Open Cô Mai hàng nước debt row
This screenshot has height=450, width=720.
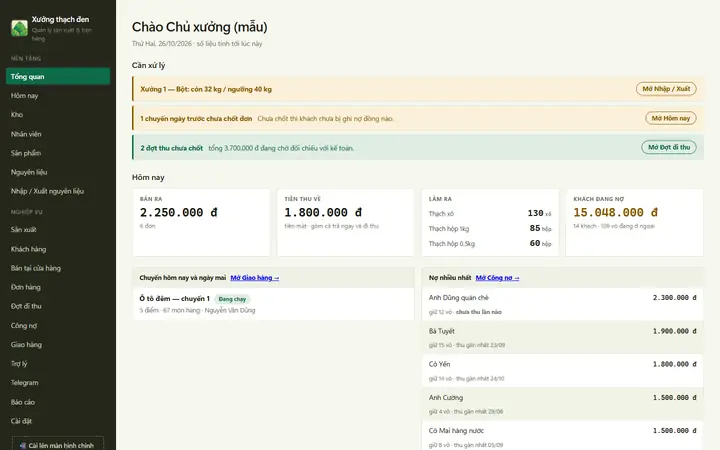click(562, 437)
